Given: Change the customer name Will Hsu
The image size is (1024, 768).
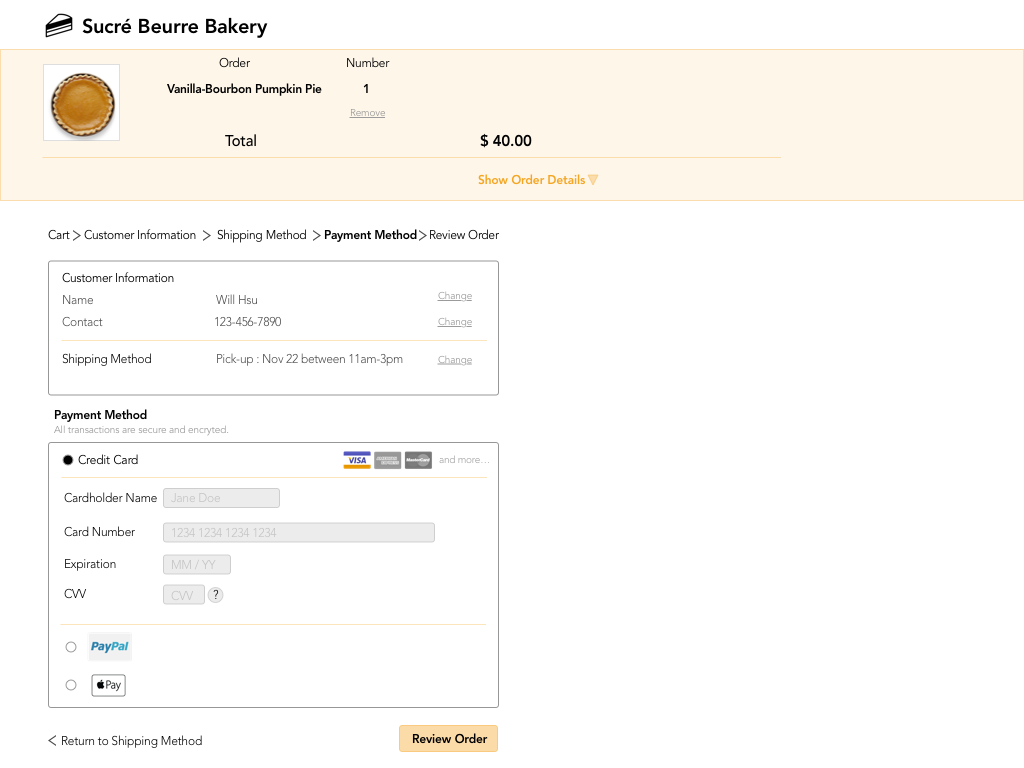Looking at the screenshot, I should pyautogui.click(x=454, y=296).
